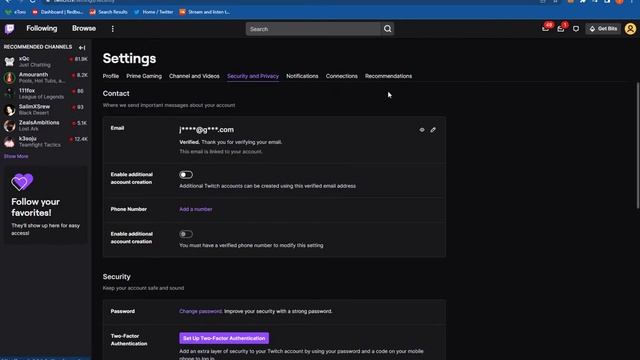This screenshot has height=360, width=640.
Task: Click the page vertical scrollbar
Action: tap(638, 145)
